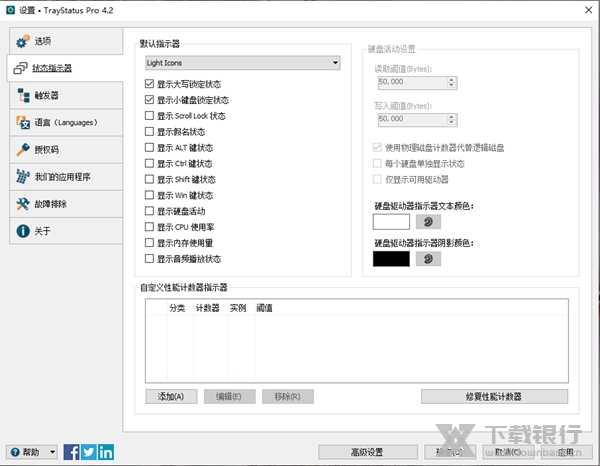Enable 显示 CPU 使用率 checkbox
The width and height of the screenshot is (600, 466).
[149, 227]
